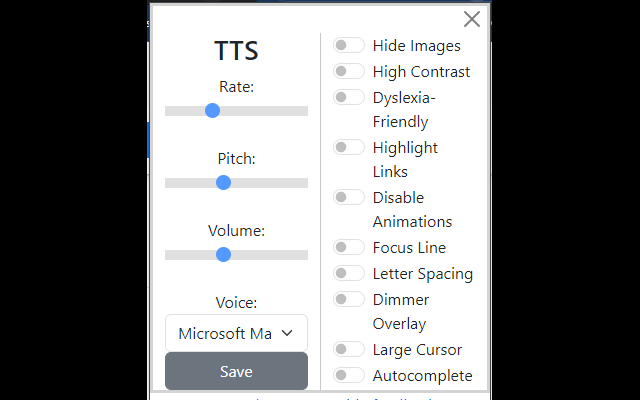640x400 pixels.
Task: Click the High Contrast label text
Action: pos(421,72)
